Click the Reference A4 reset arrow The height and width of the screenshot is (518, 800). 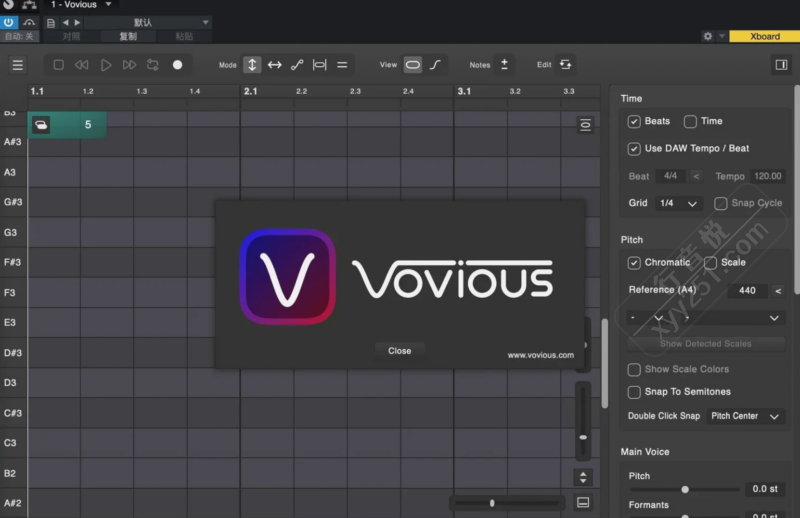click(778, 290)
